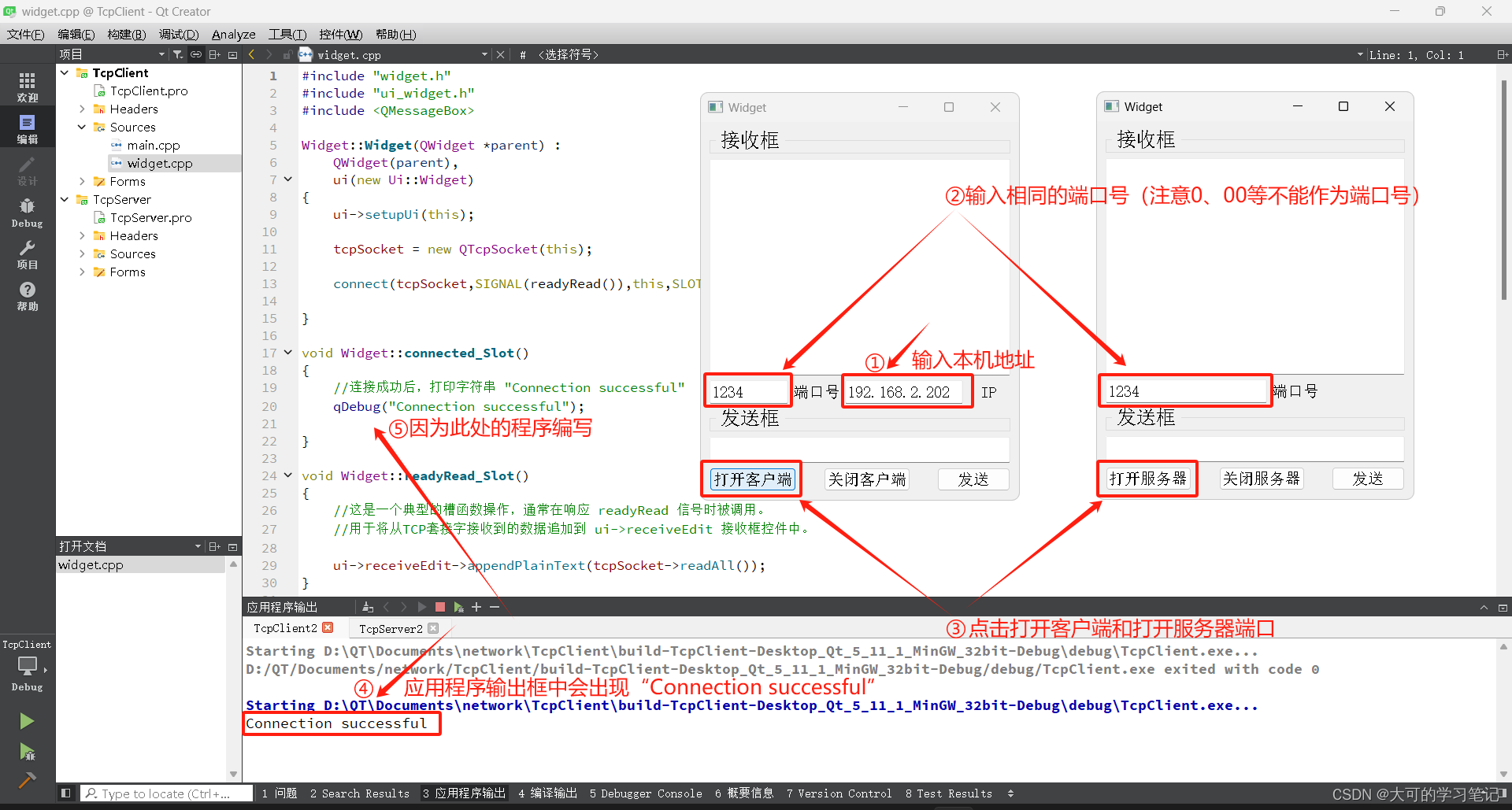Clear application output with the broom icon

pos(367,607)
